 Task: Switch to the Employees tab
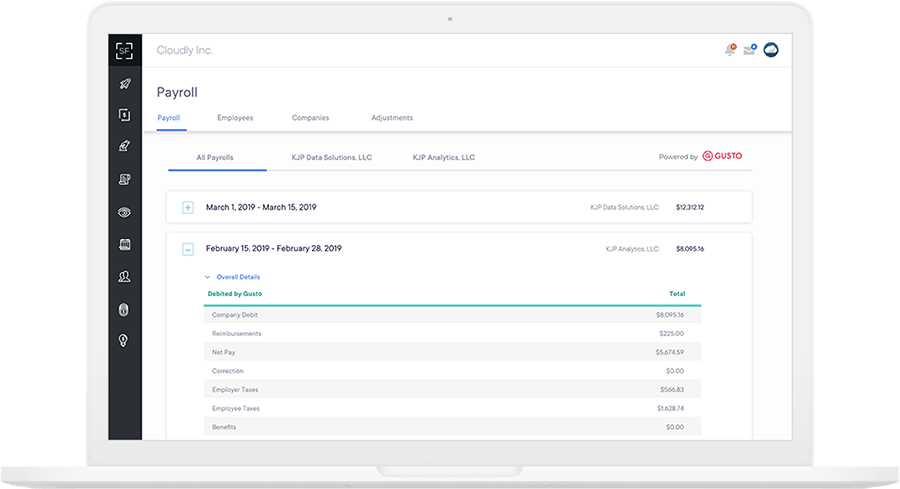pyautogui.click(x=235, y=118)
